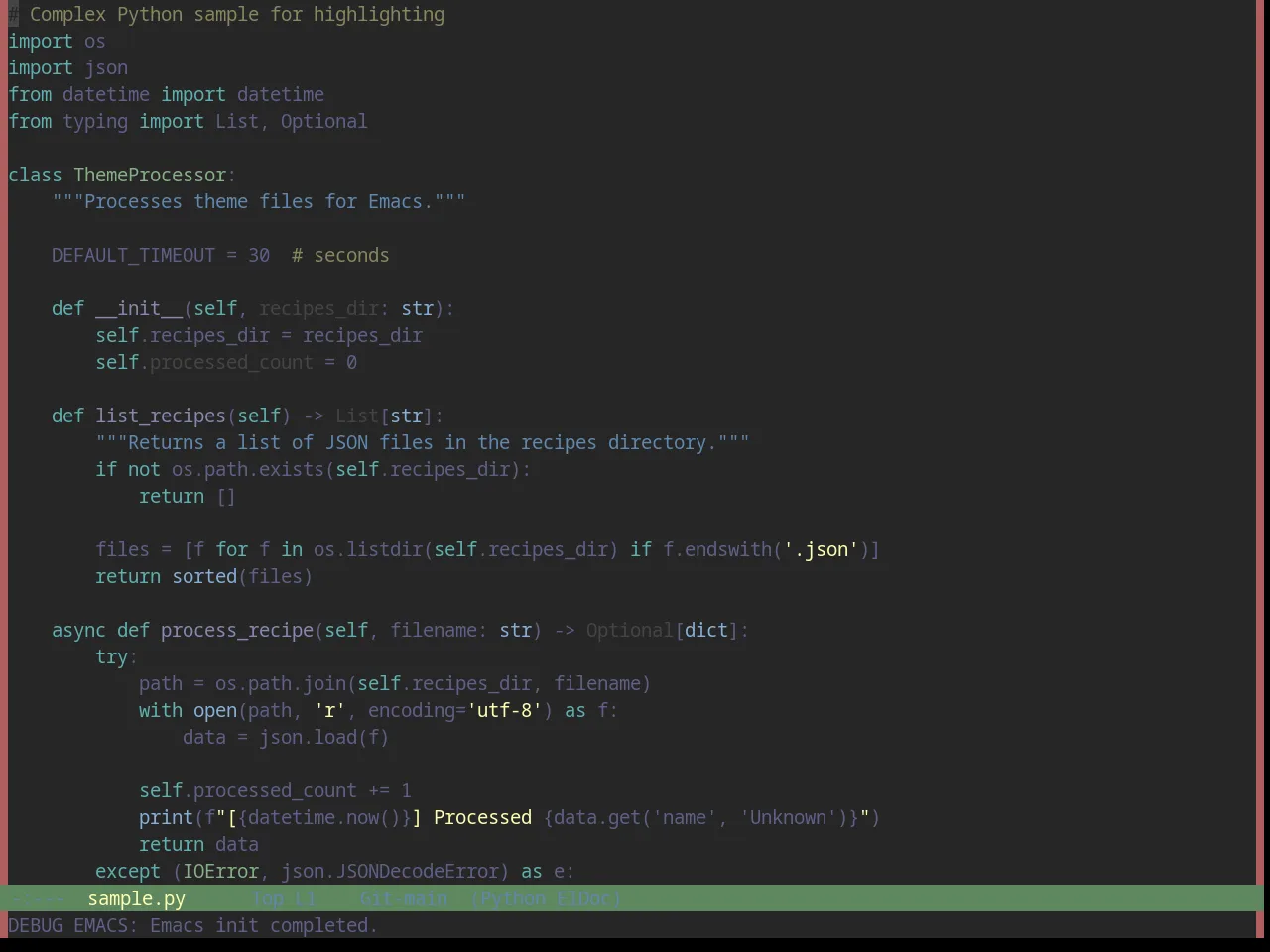Click the 'self.processed_count += 1' line
1270x952 pixels.
click(x=275, y=790)
